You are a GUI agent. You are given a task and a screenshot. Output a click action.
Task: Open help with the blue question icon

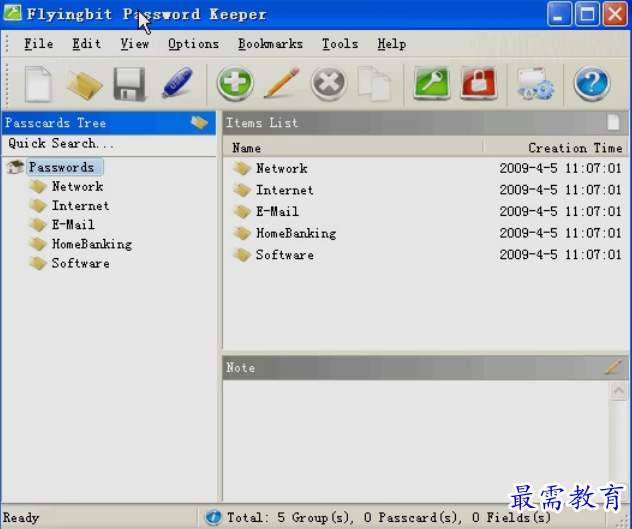pos(592,83)
